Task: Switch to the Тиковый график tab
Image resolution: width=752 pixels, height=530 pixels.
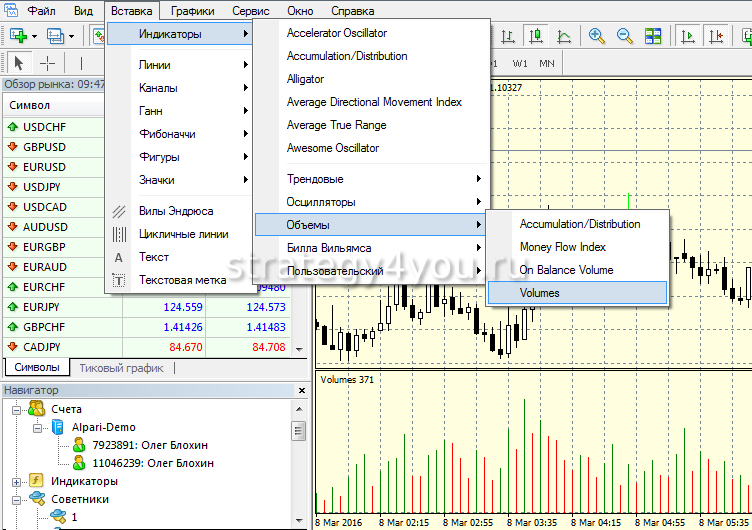Action: [x=121, y=368]
